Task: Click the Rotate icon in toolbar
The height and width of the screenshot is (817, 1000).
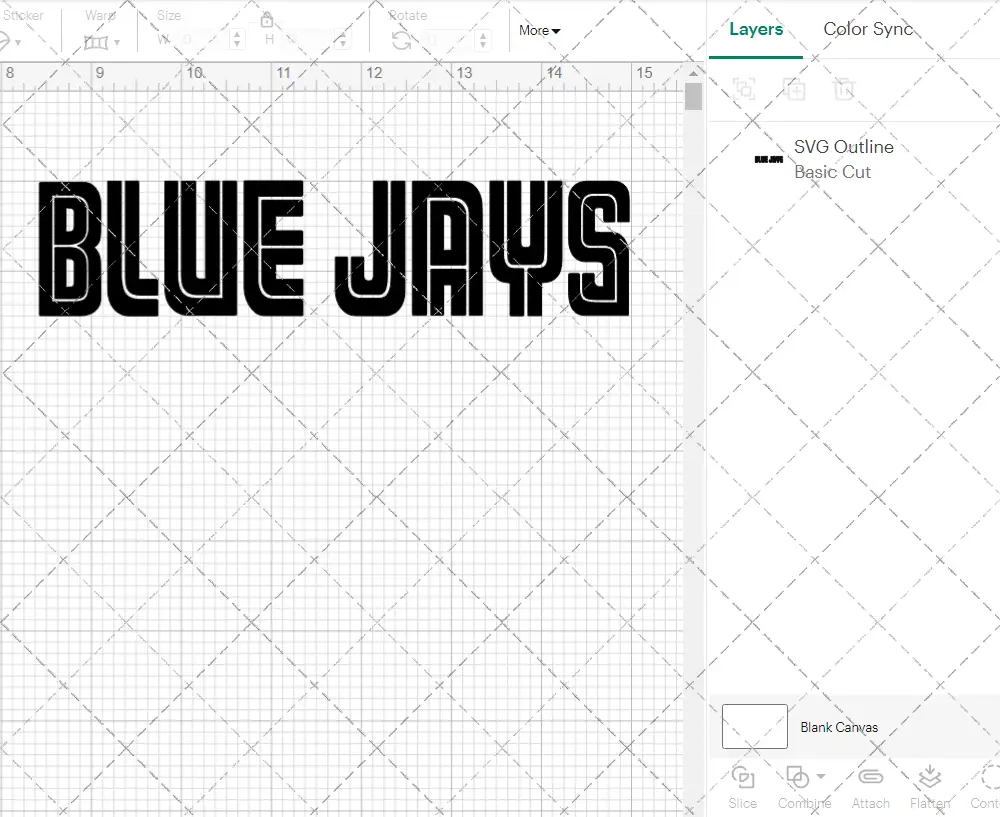Action: coord(402,41)
